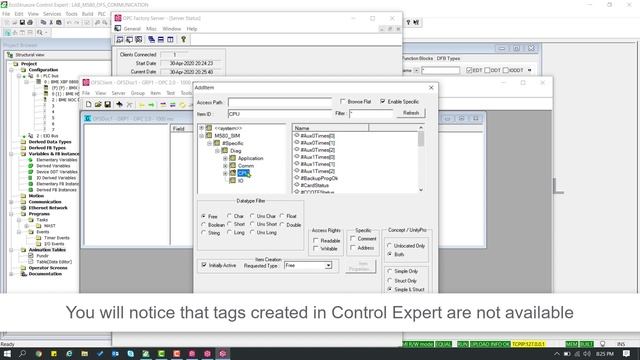Click the Access Path input field
The image size is (640, 360).
point(280,102)
